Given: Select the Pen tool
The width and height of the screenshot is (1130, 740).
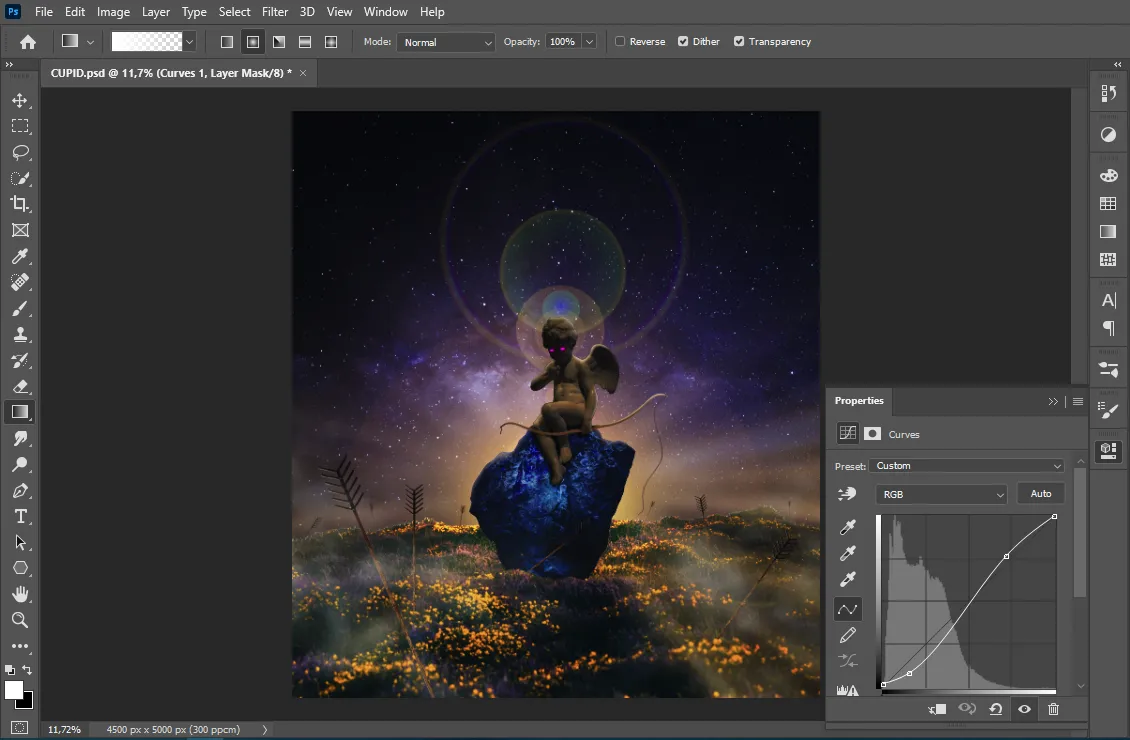Looking at the screenshot, I should 20,491.
